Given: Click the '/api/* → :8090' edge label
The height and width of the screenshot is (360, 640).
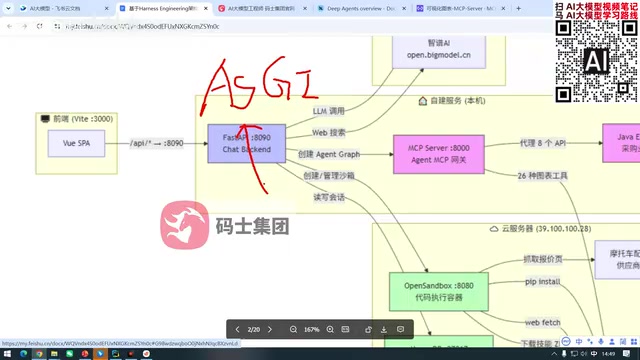Looking at the screenshot, I should (156, 143).
